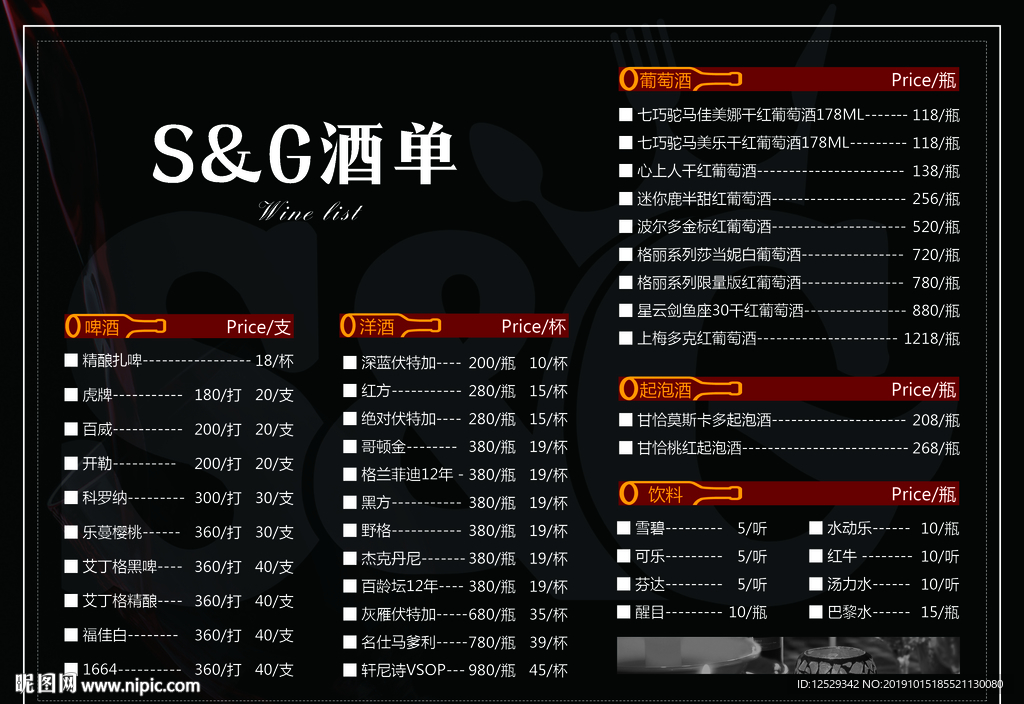The width and height of the screenshot is (1024, 704).
Task: Click the 红方 liquor name
Action: tap(376, 391)
